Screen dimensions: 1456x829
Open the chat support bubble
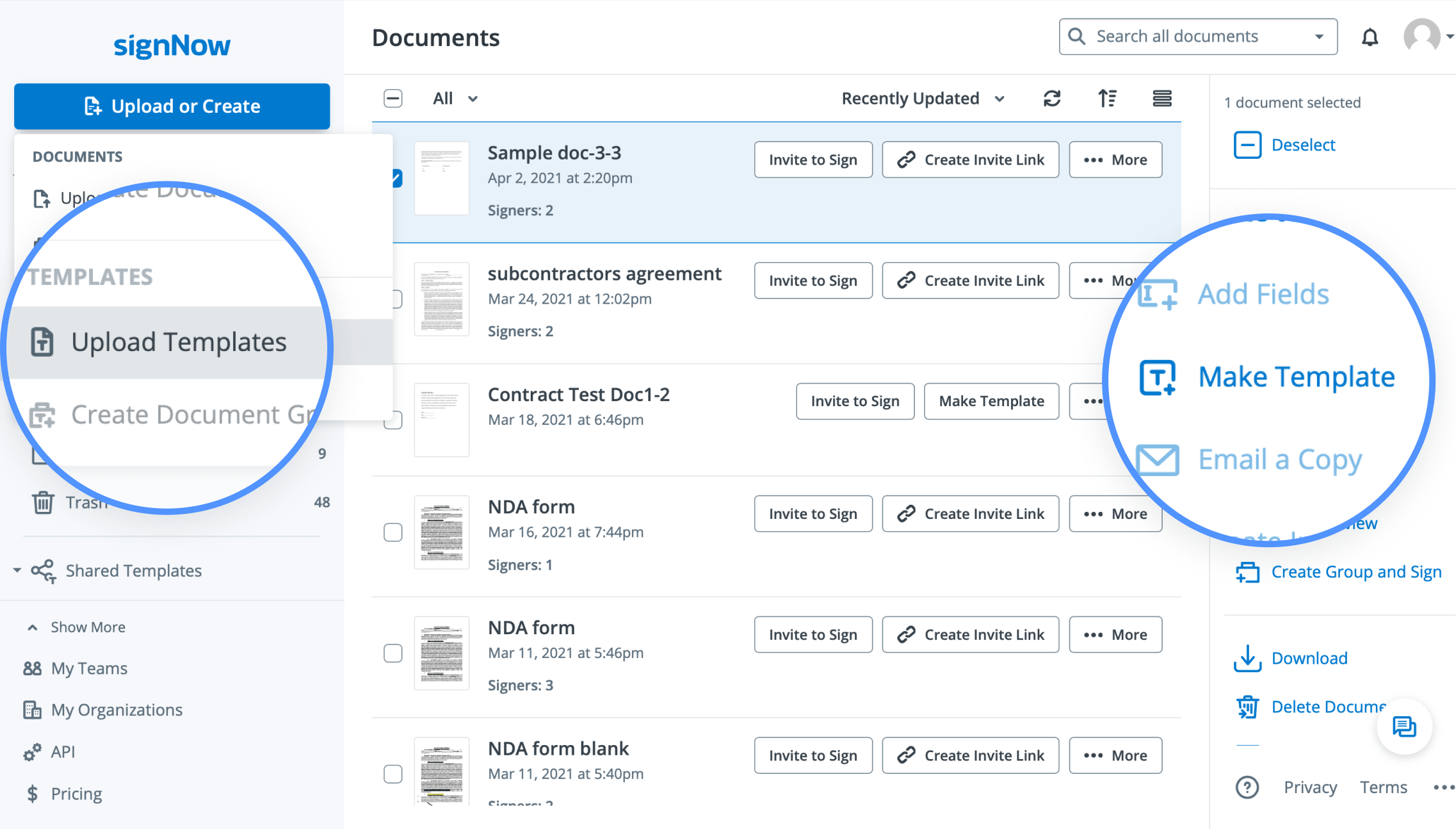[x=1403, y=726]
